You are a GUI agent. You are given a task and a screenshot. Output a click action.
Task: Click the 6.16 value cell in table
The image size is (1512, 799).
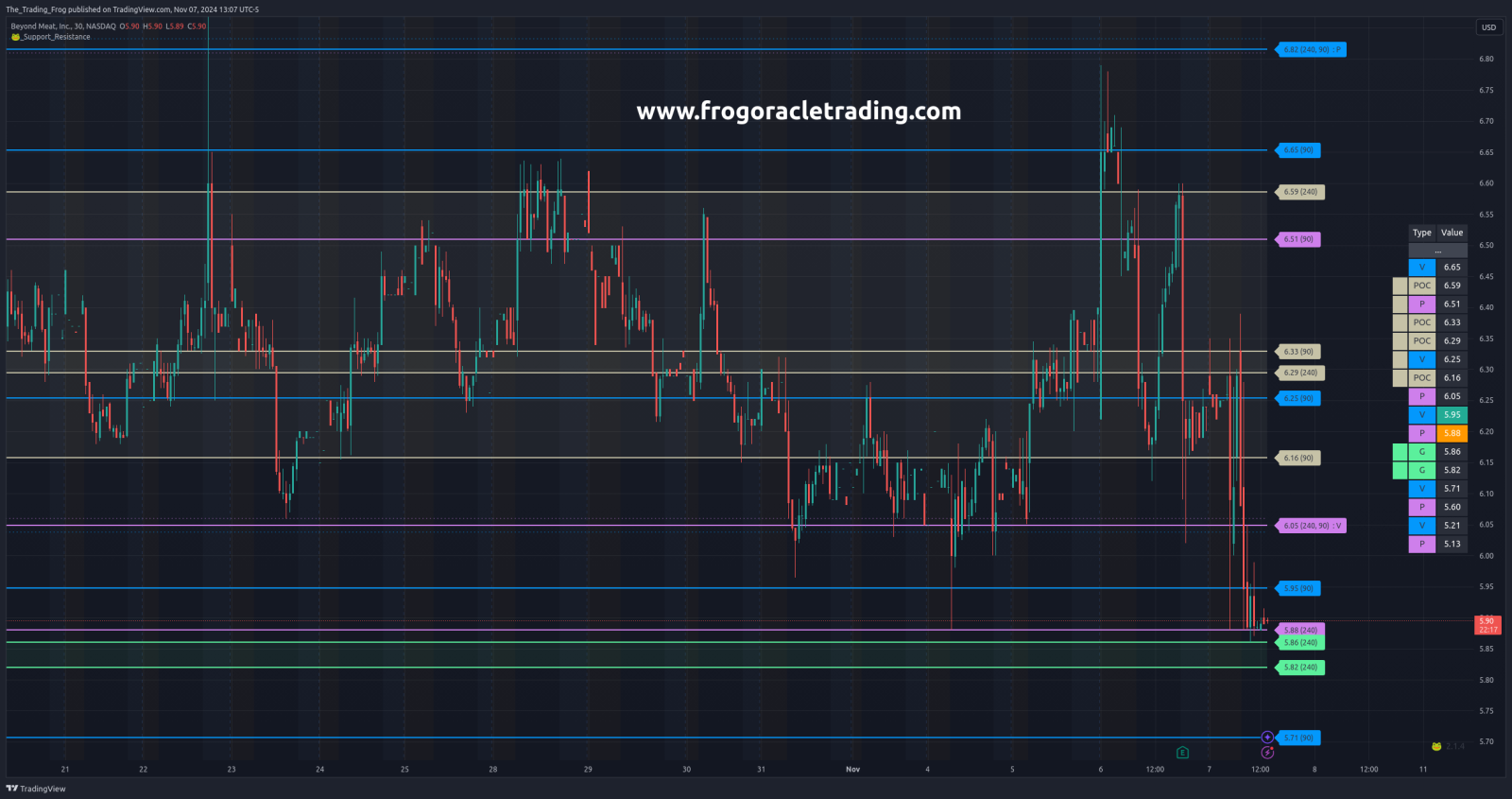click(1452, 377)
